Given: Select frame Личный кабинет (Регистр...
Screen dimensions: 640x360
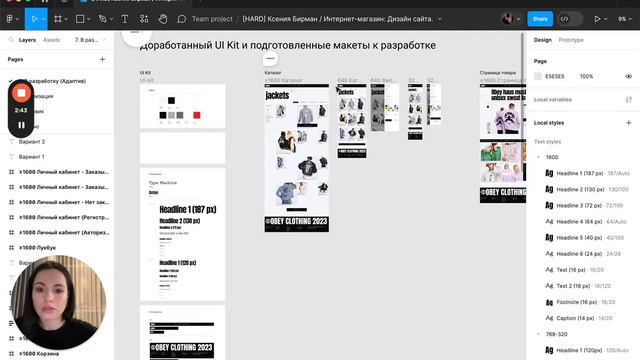Looking at the screenshot, I should [x=64, y=217].
